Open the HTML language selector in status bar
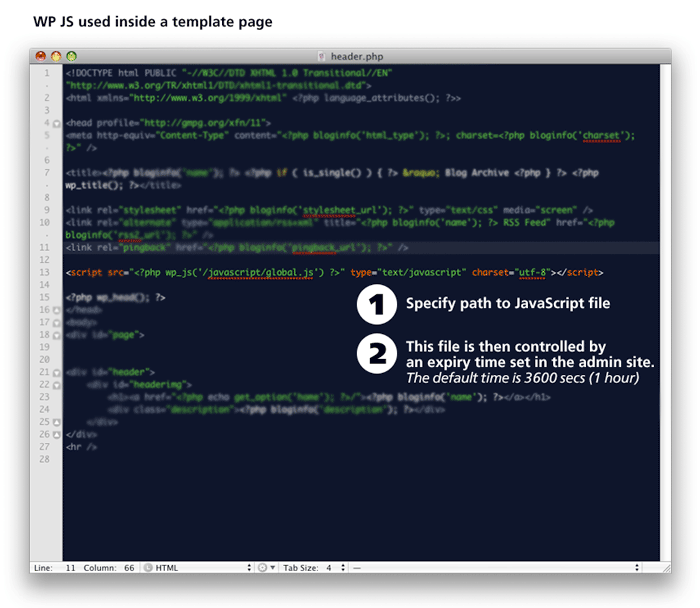Viewport: 700px width, 608px height. [197, 568]
